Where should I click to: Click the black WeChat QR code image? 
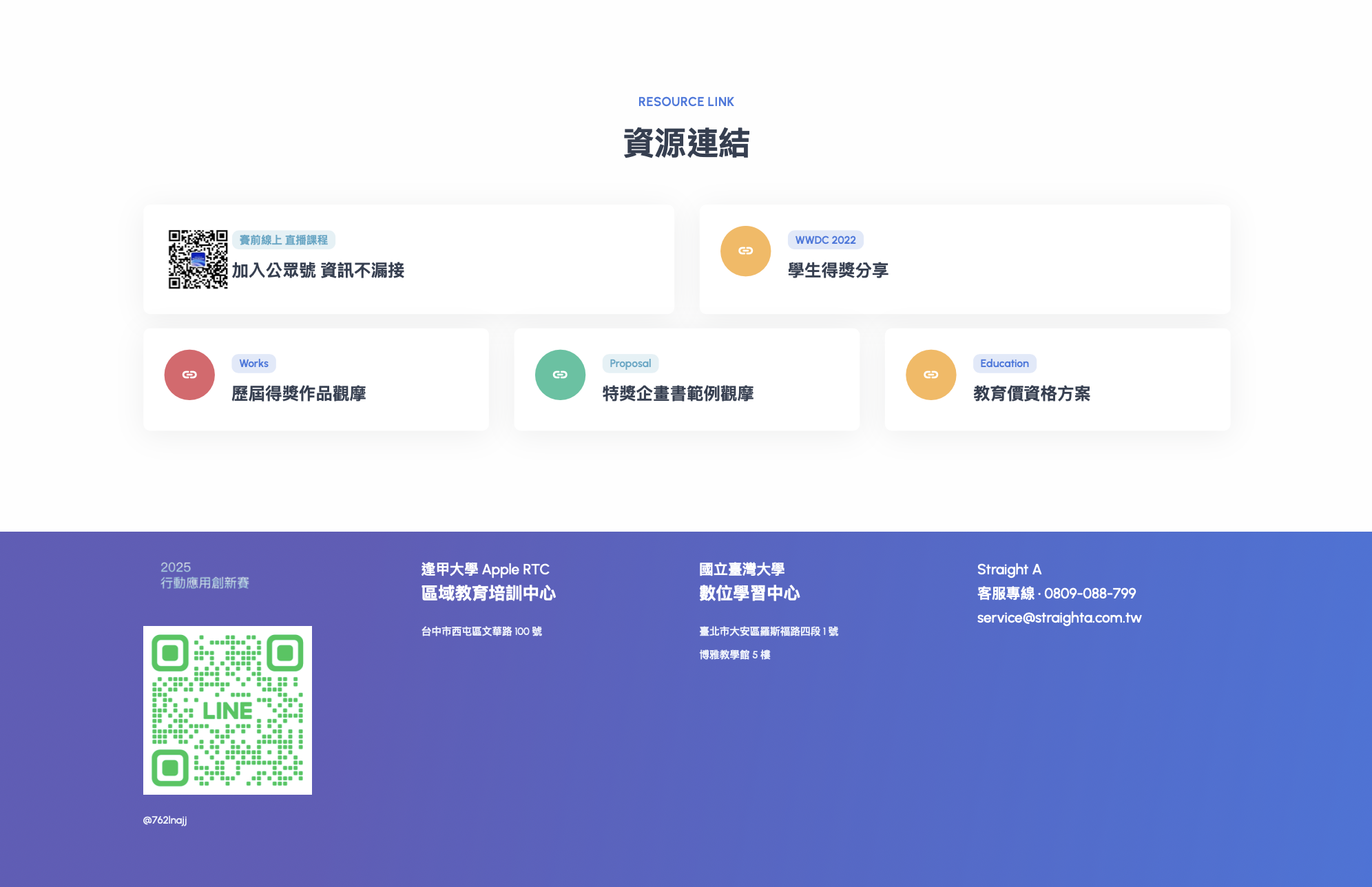198,259
